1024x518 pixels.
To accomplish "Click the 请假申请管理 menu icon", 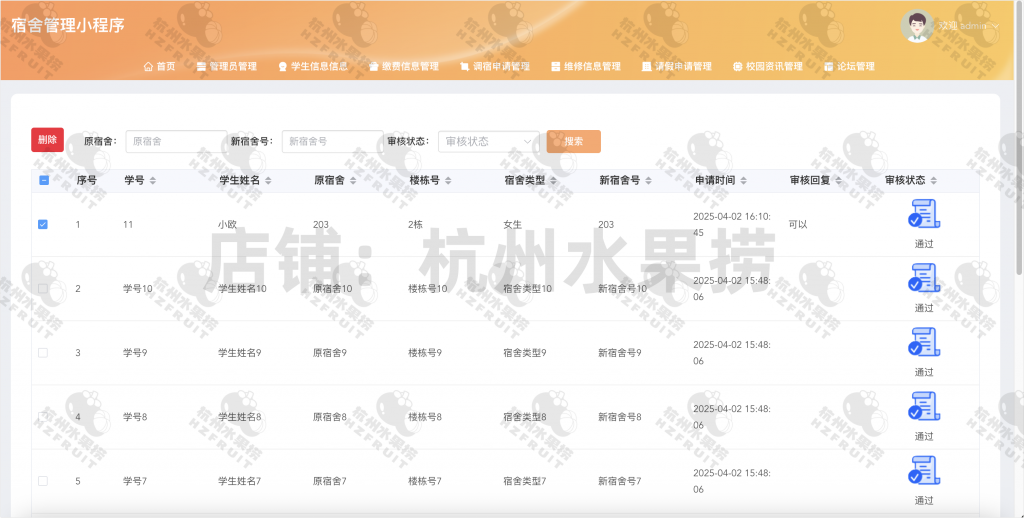I will pyautogui.click(x=647, y=67).
